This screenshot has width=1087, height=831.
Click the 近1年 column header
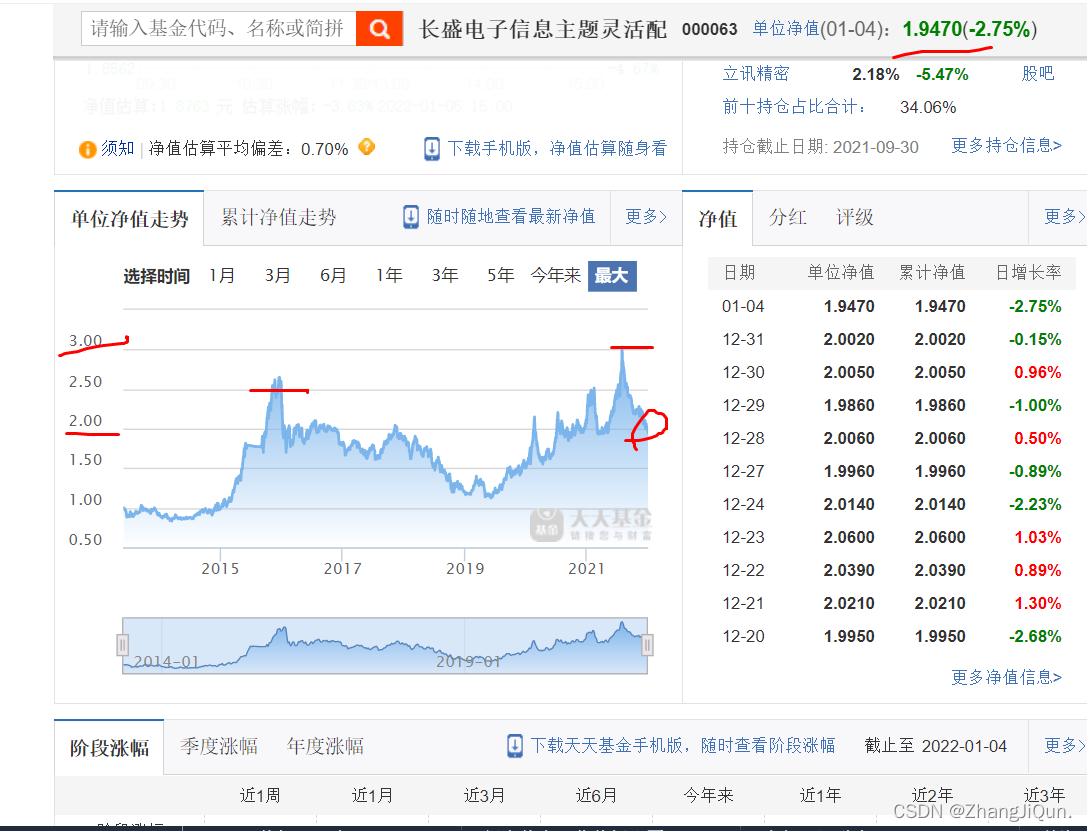pyautogui.click(x=820, y=795)
